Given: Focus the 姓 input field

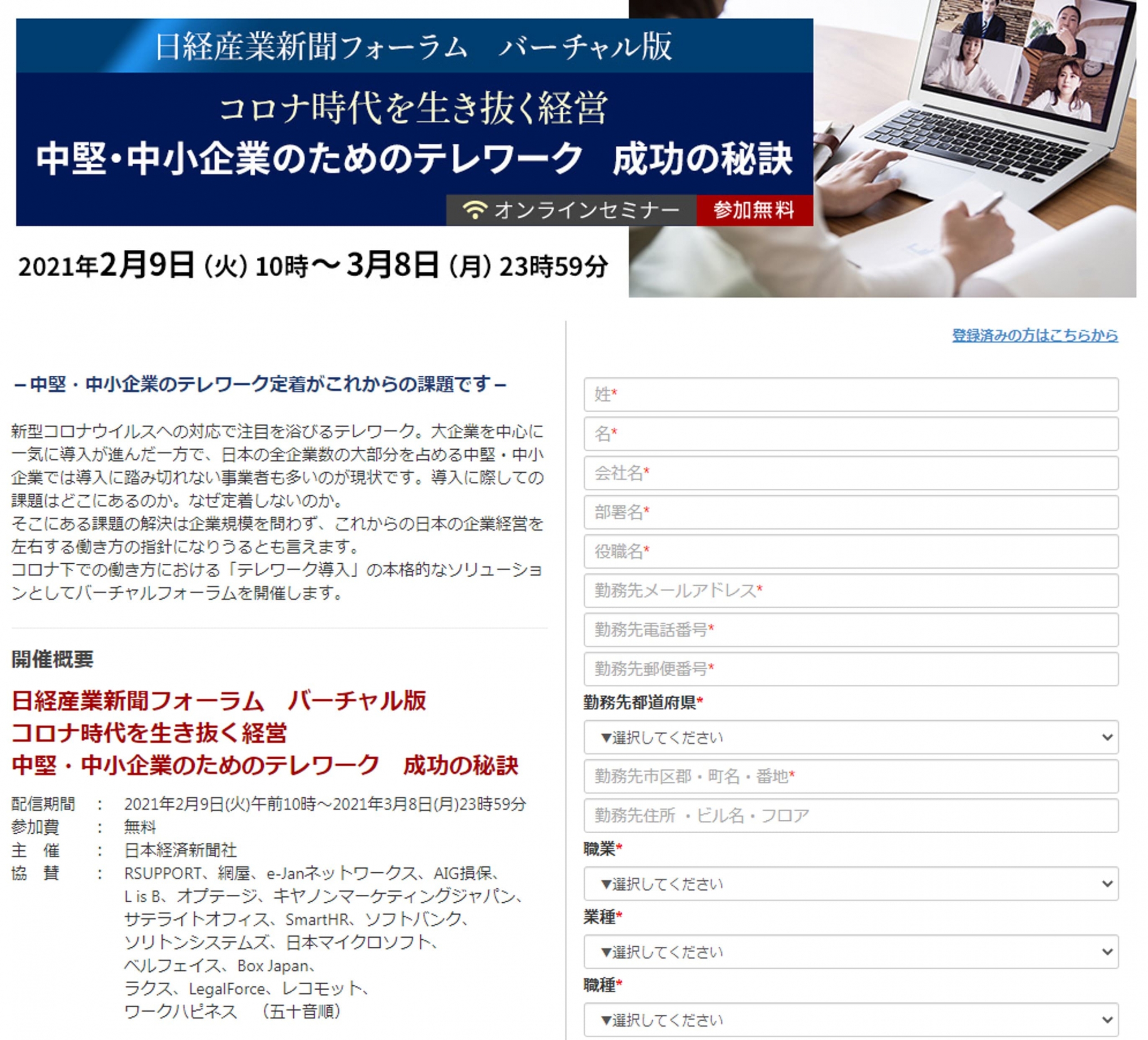Looking at the screenshot, I should pyautogui.click(x=851, y=394).
